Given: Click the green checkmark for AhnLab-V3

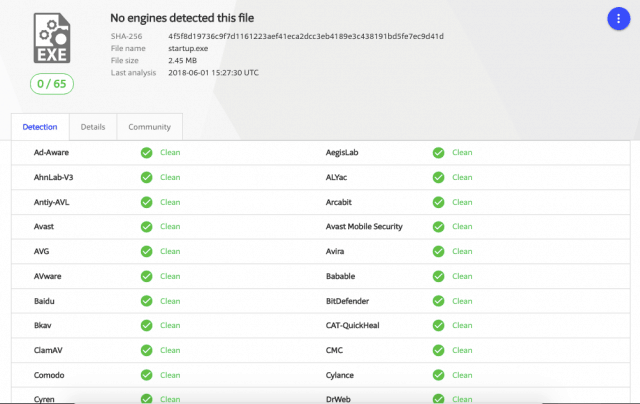Looking at the screenshot, I should pos(147,178).
